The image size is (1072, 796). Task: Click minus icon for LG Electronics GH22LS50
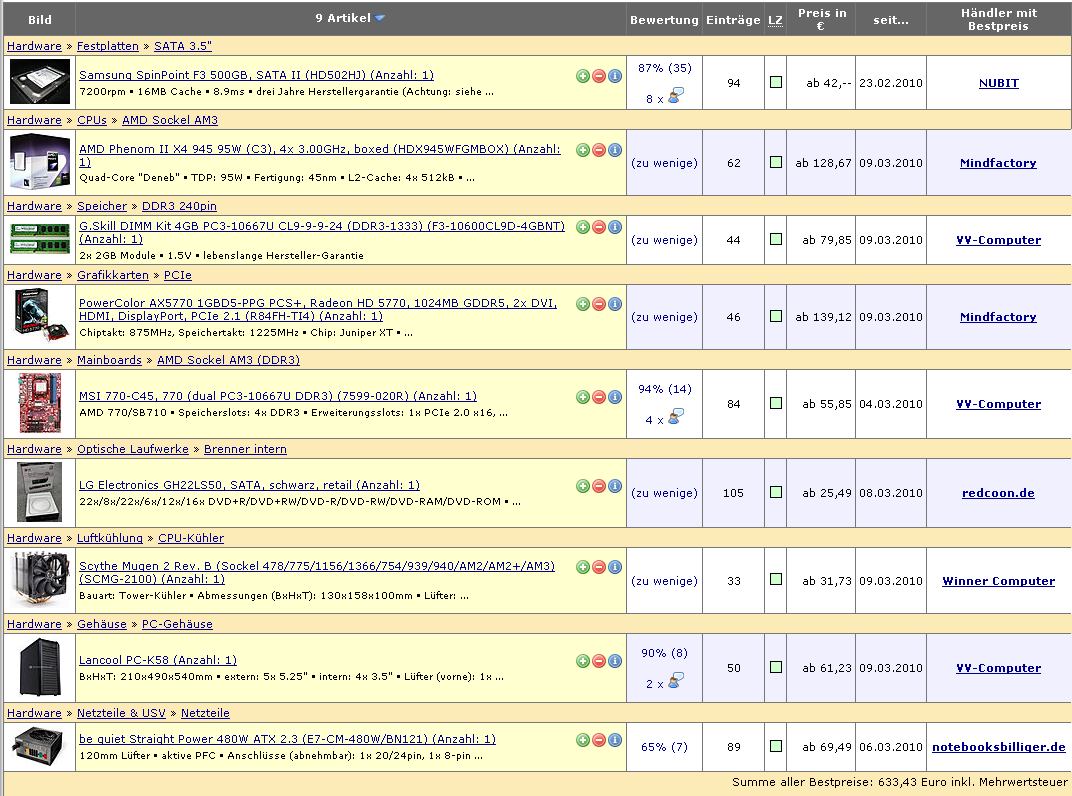tap(599, 486)
